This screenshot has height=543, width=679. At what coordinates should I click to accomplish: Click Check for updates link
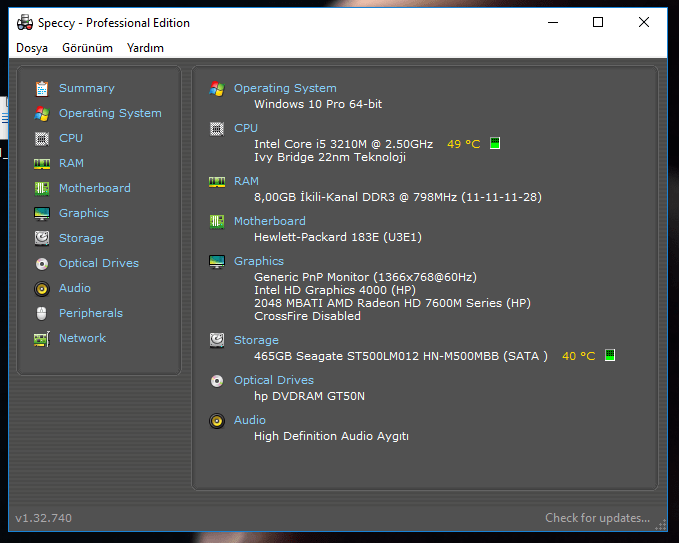598,518
